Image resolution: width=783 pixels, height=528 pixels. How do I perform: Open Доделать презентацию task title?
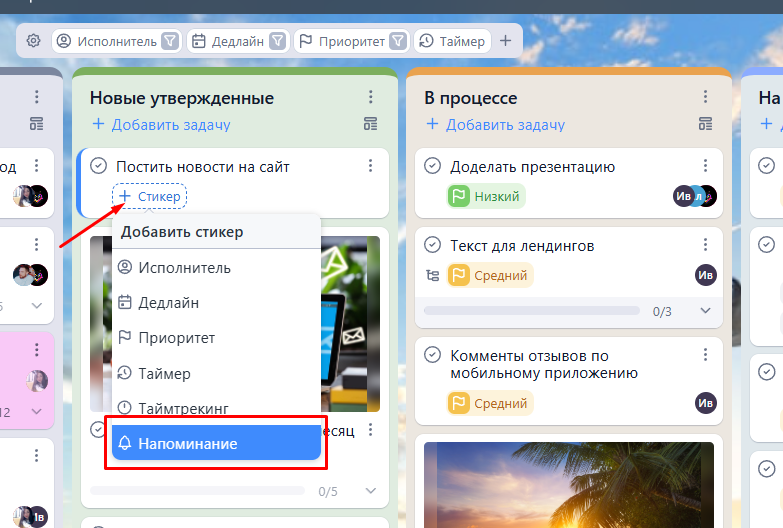(x=532, y=167)
